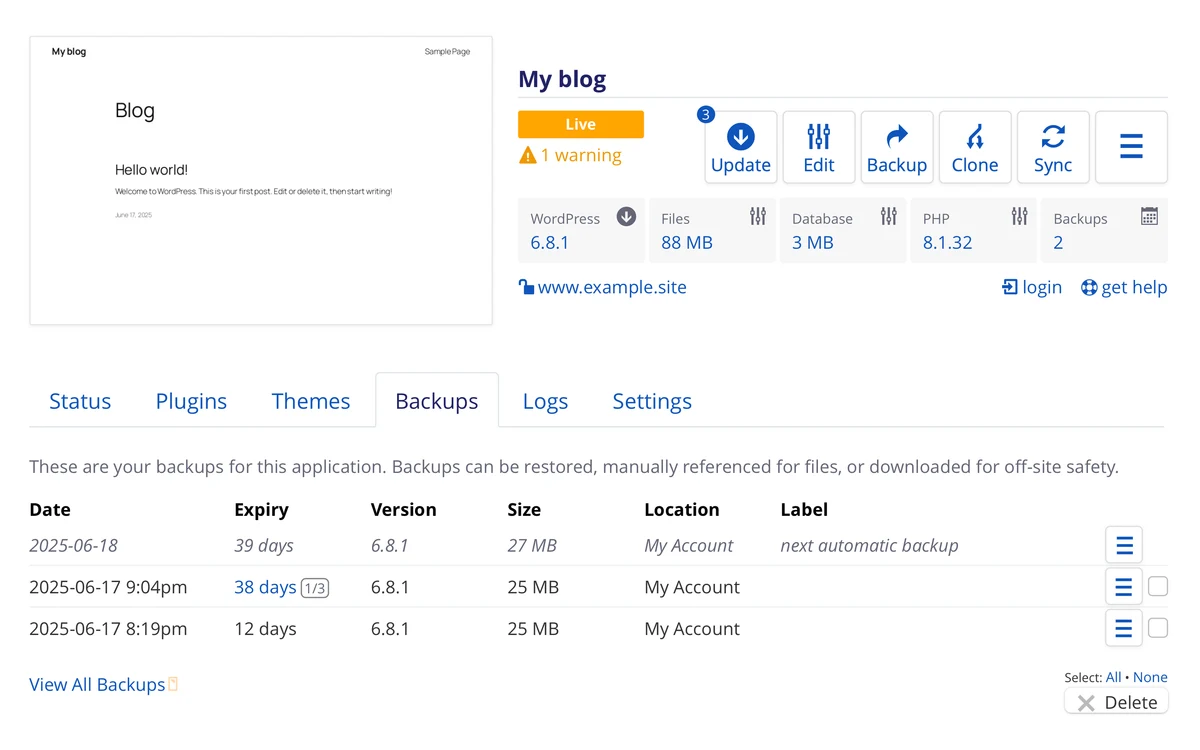The image size is (1200, 750).
Task: Select the 9:04pm backup checkbox
Action: [1158, 586]
